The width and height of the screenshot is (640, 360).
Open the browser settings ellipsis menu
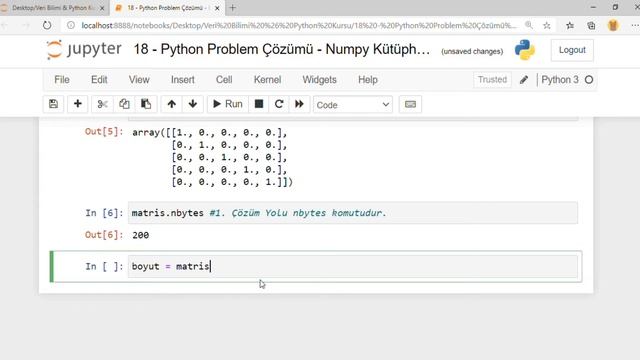coord(634,25)
